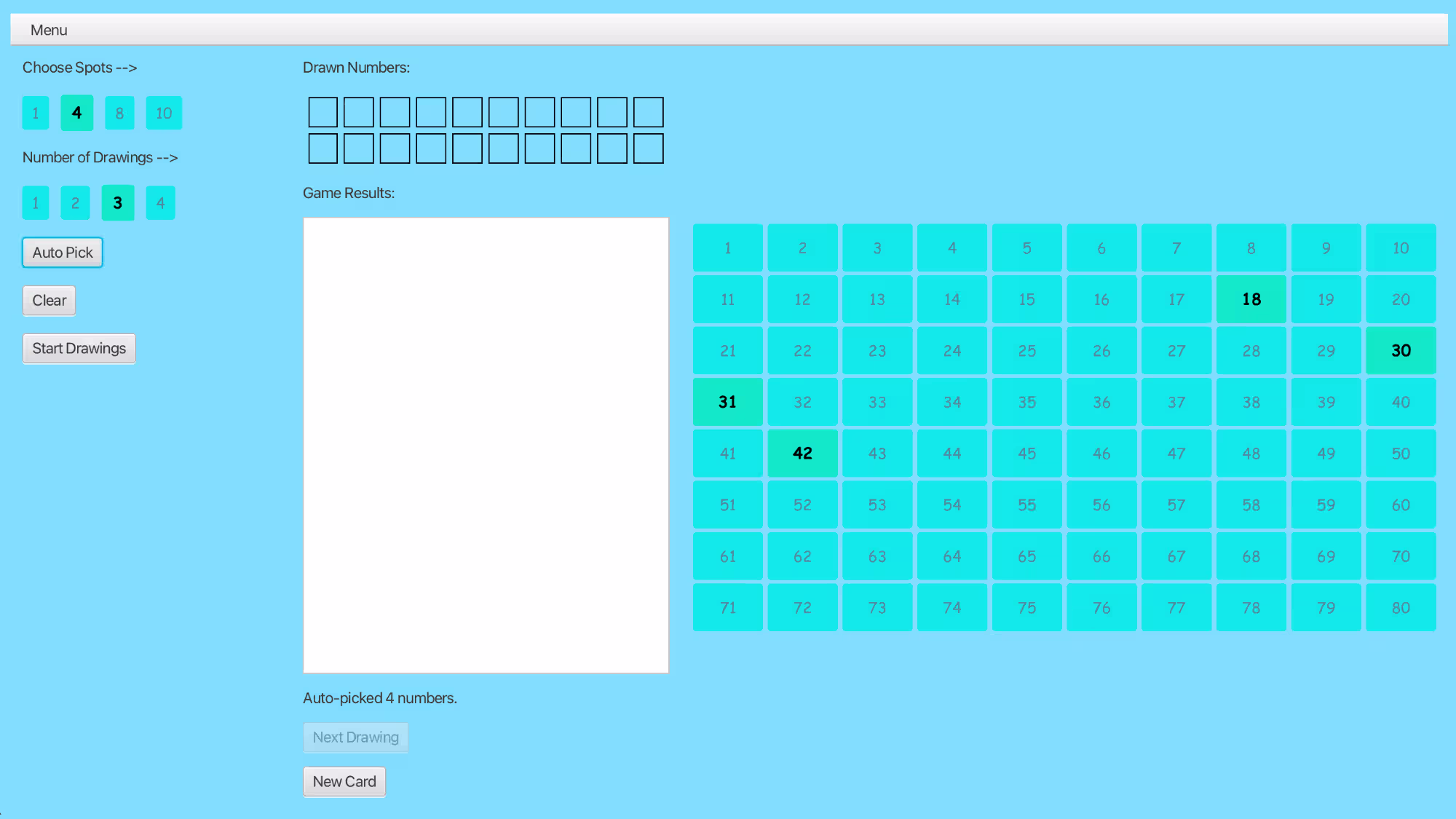The width and height of the screenshot is (1456, 819).
Task: Set number of drawings to 2
Action: [x=75, y=203]
